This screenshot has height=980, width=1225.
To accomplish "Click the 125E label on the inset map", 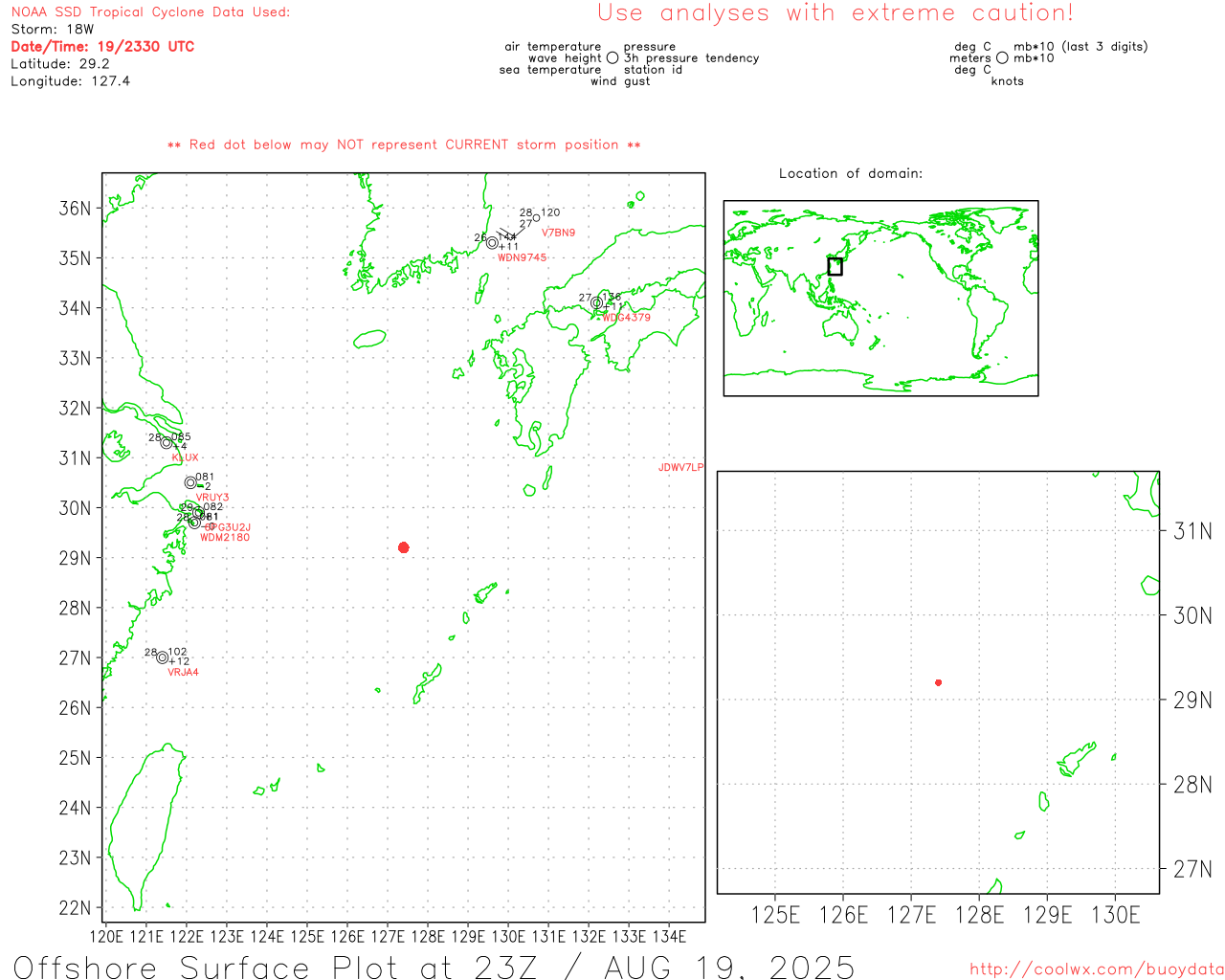I will coord(775,915).
